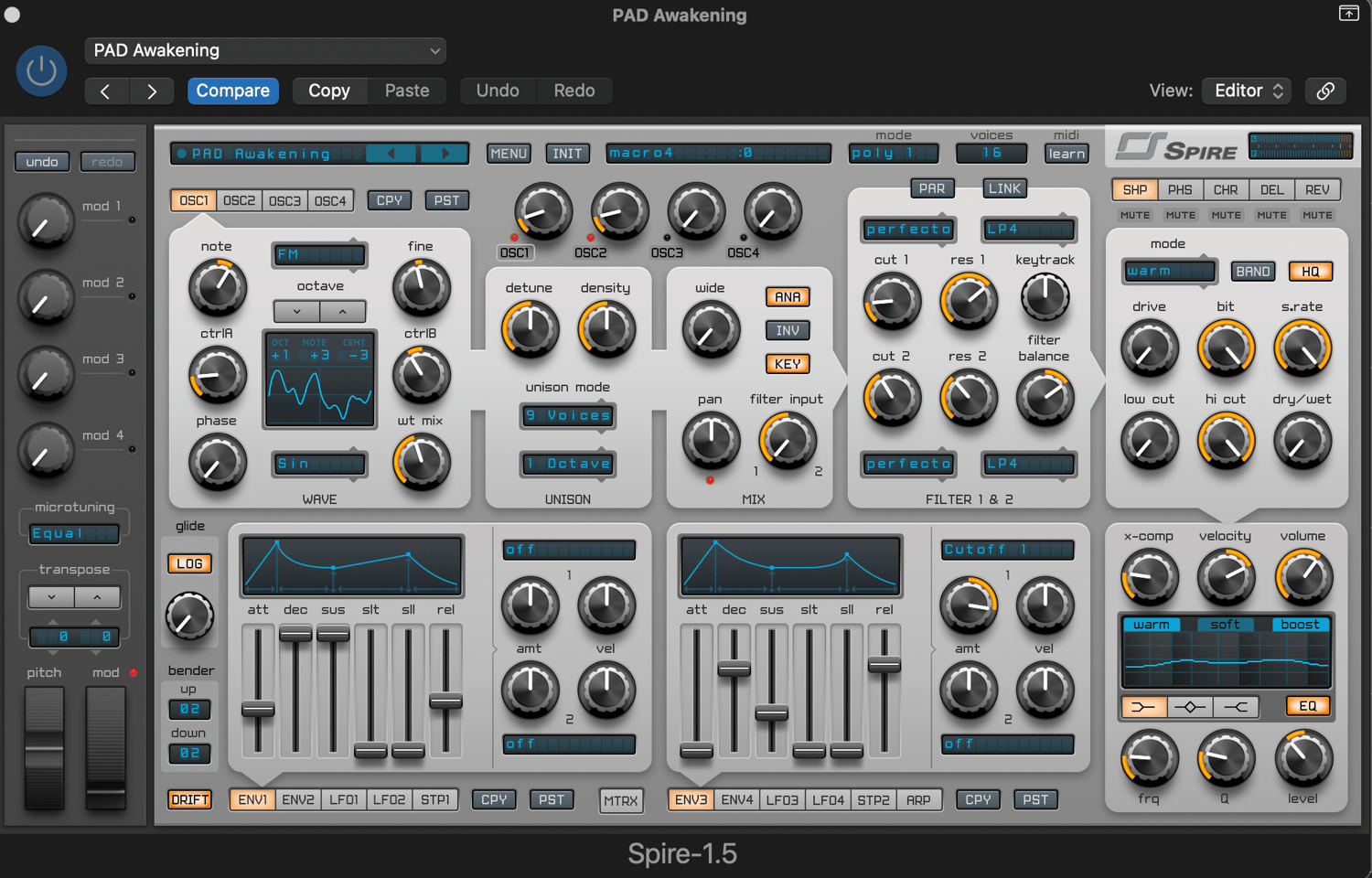Open the MTRX modulation matrix
Screen dimensions: 1372x878
click(x=621, y=800)
